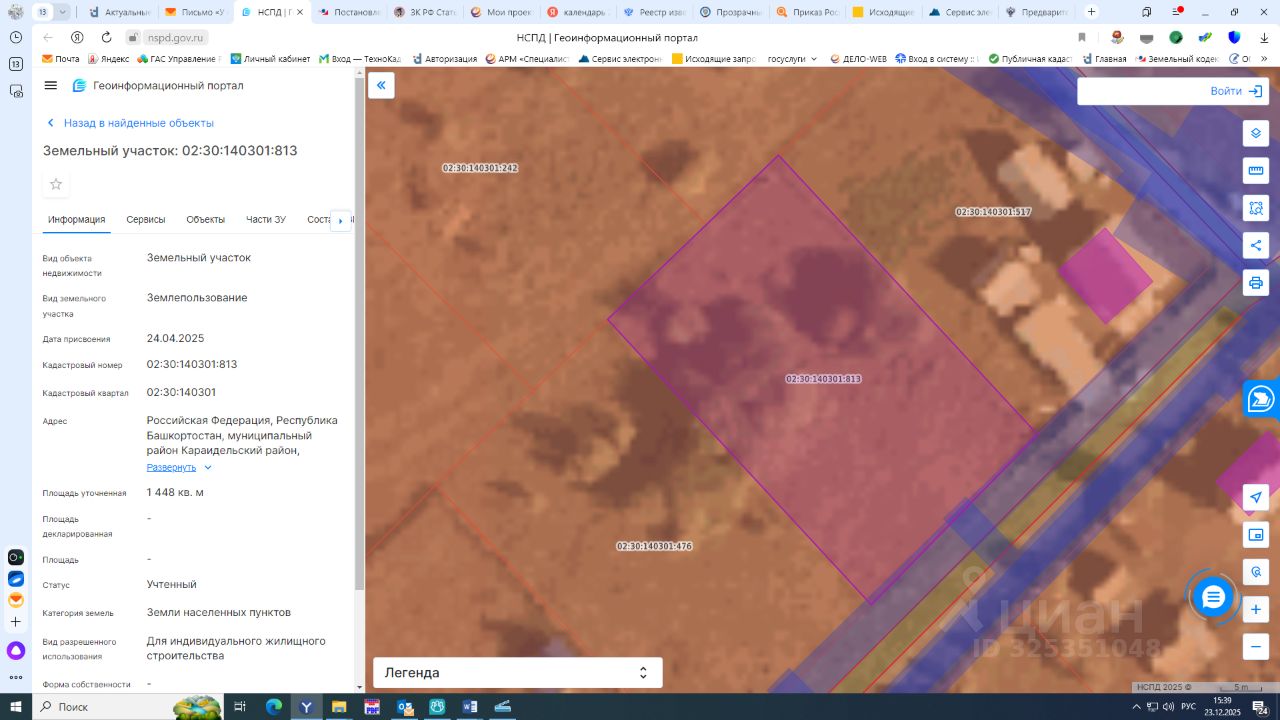Screen dimensions: 1280x720
Task: Open browser downloads
Action: (1264, 37)
